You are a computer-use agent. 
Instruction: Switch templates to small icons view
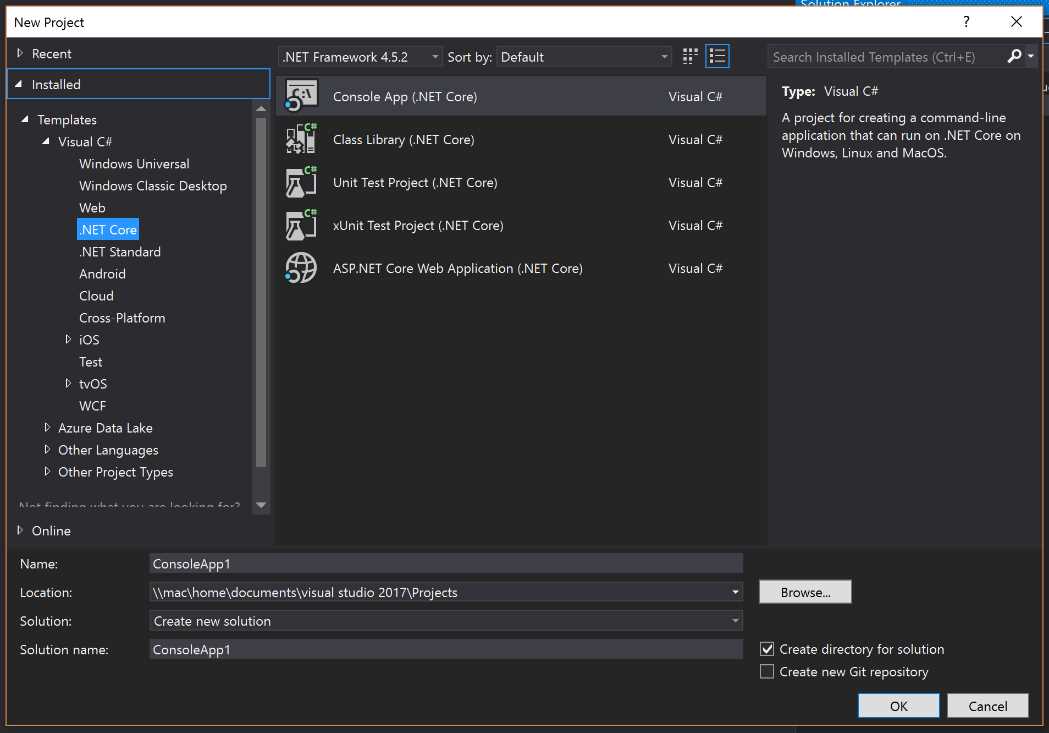click(689, 56)
